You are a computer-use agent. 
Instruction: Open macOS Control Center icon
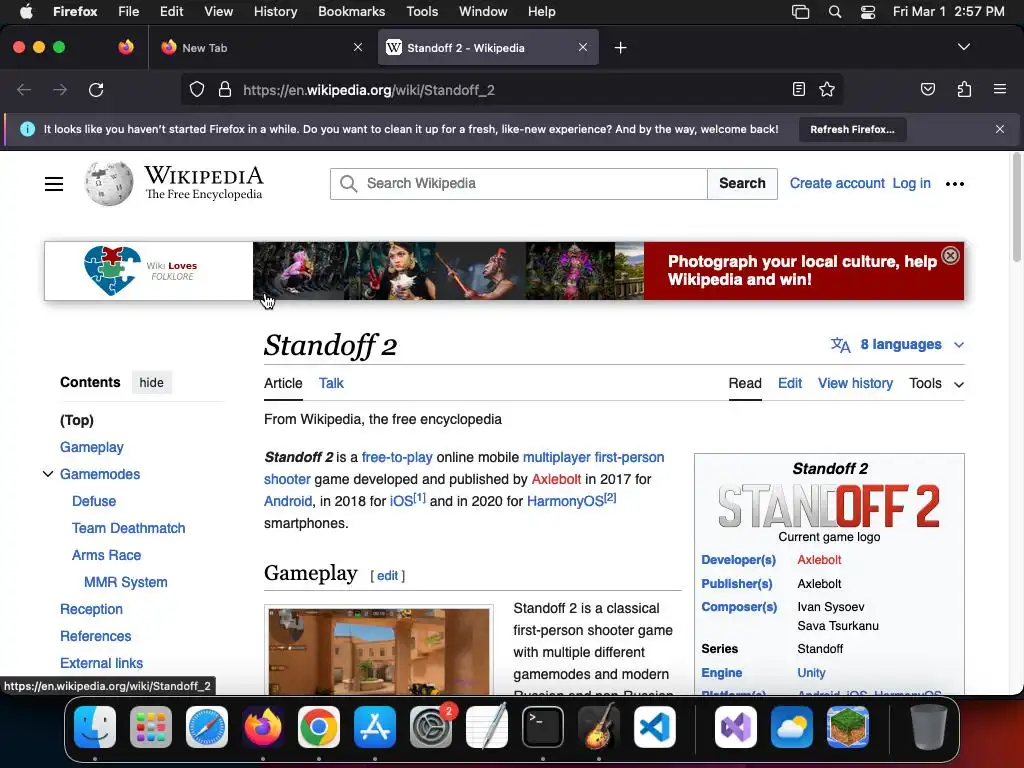[868, 12]
